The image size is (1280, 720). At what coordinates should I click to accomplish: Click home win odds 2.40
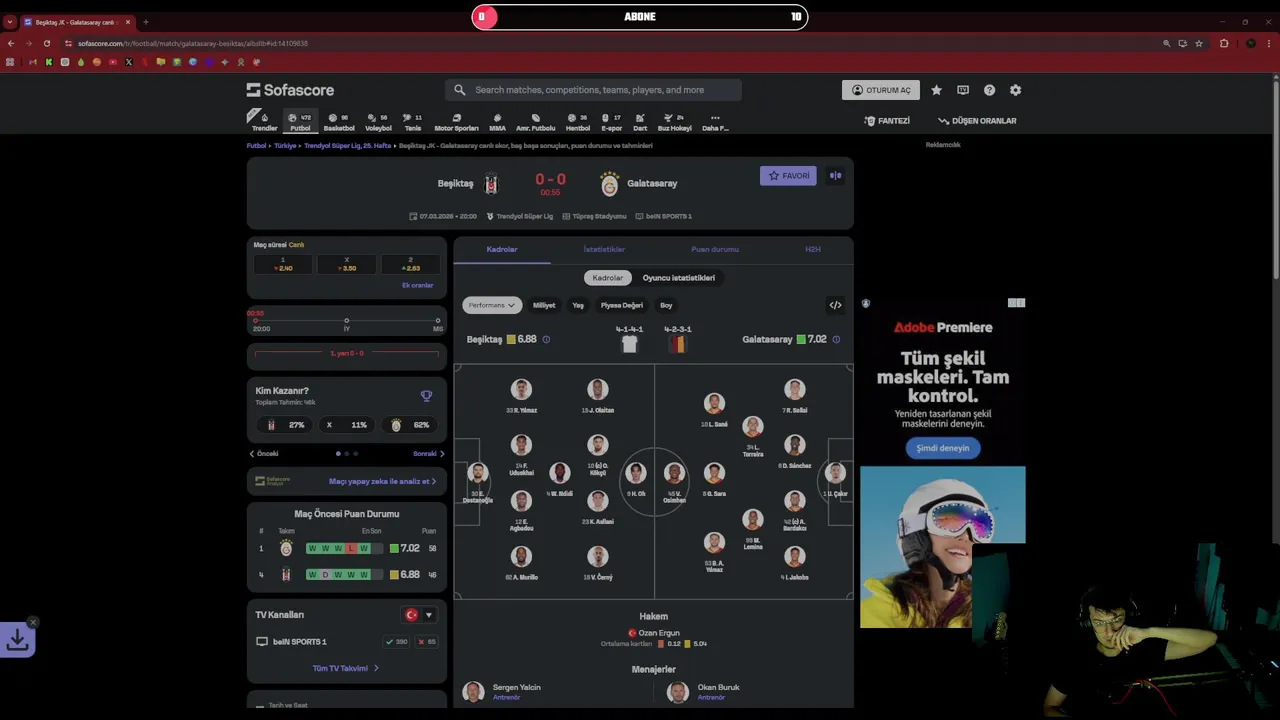(283, 264)
